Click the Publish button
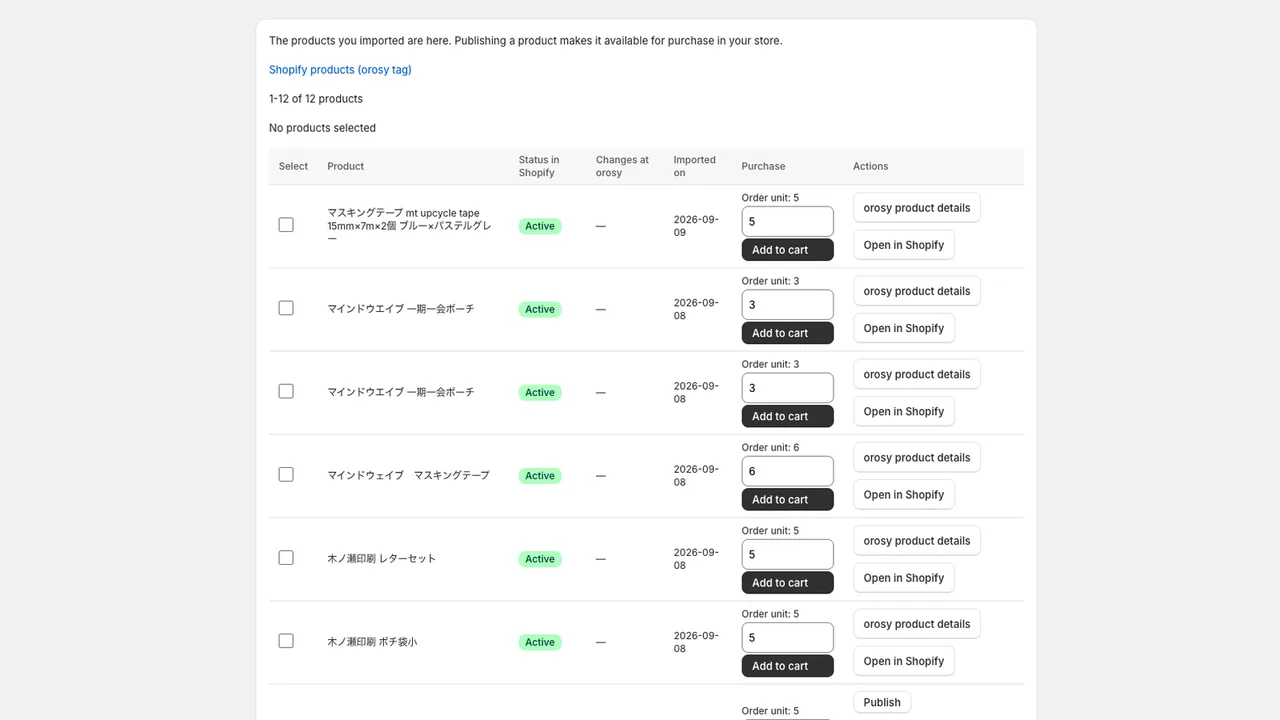Screen dimensions: 1280x720 click(x=882, y=702)
